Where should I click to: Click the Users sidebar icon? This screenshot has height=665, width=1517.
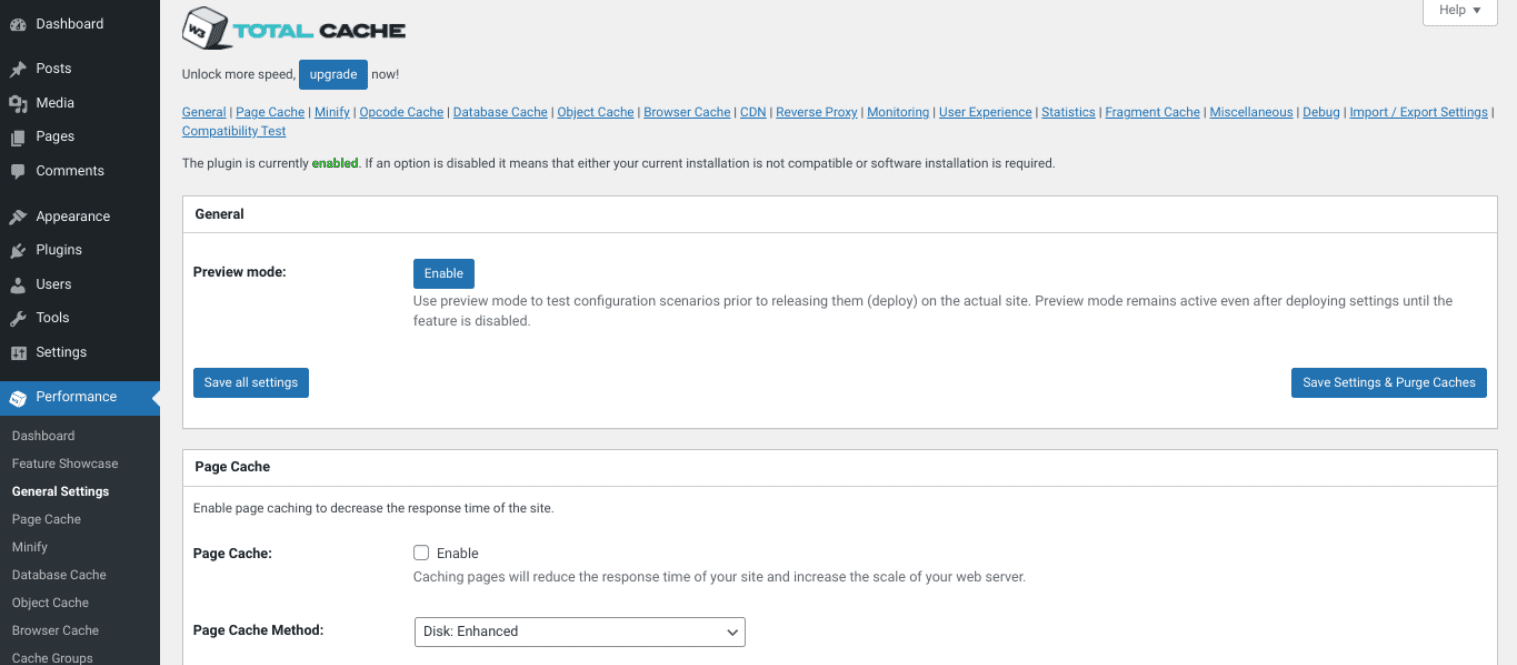point(18,283)
